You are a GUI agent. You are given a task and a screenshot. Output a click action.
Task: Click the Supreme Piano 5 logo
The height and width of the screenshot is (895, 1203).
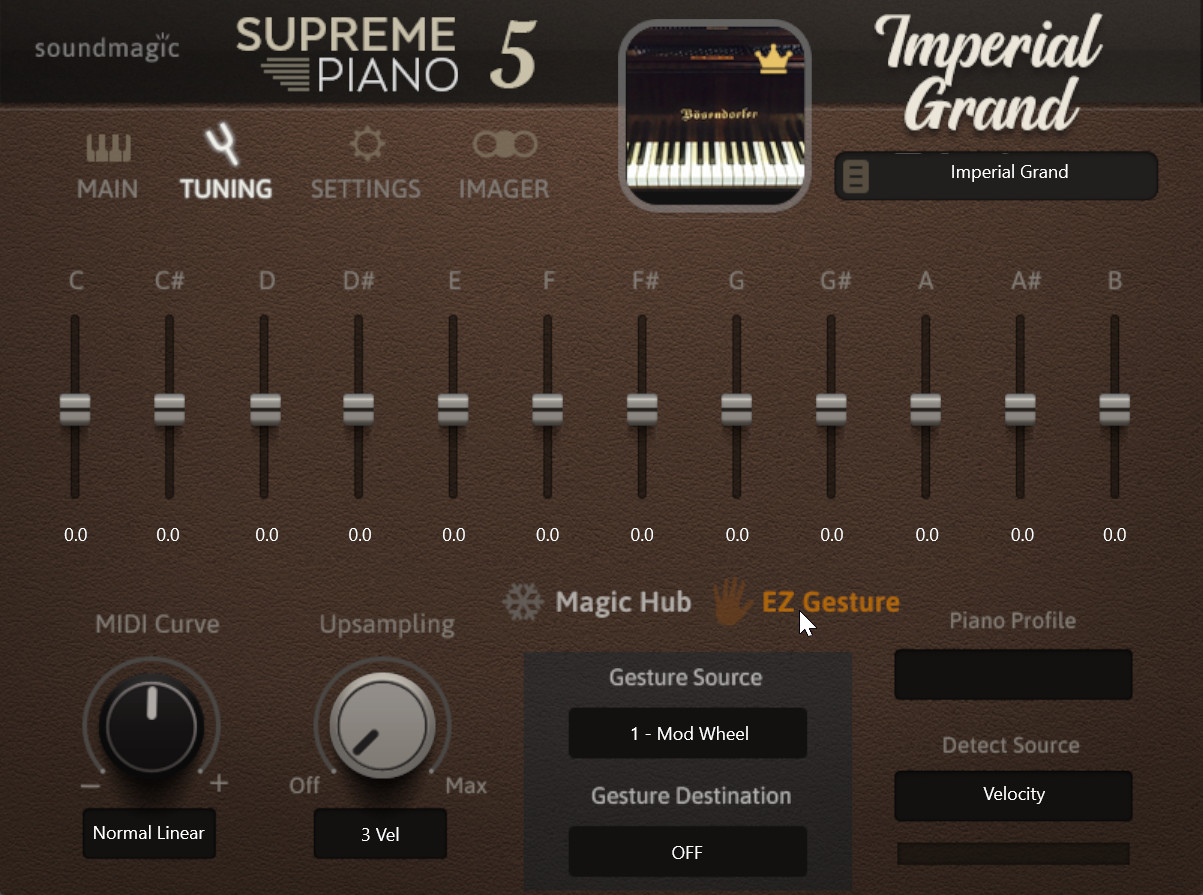[x=387, y=54]
